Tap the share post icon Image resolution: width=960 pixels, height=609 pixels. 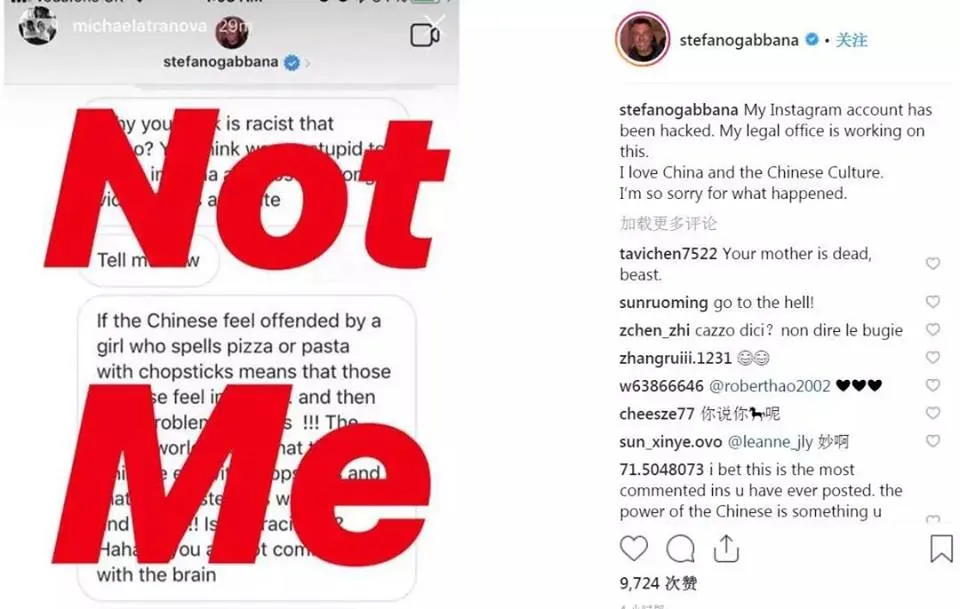point(726,548)
